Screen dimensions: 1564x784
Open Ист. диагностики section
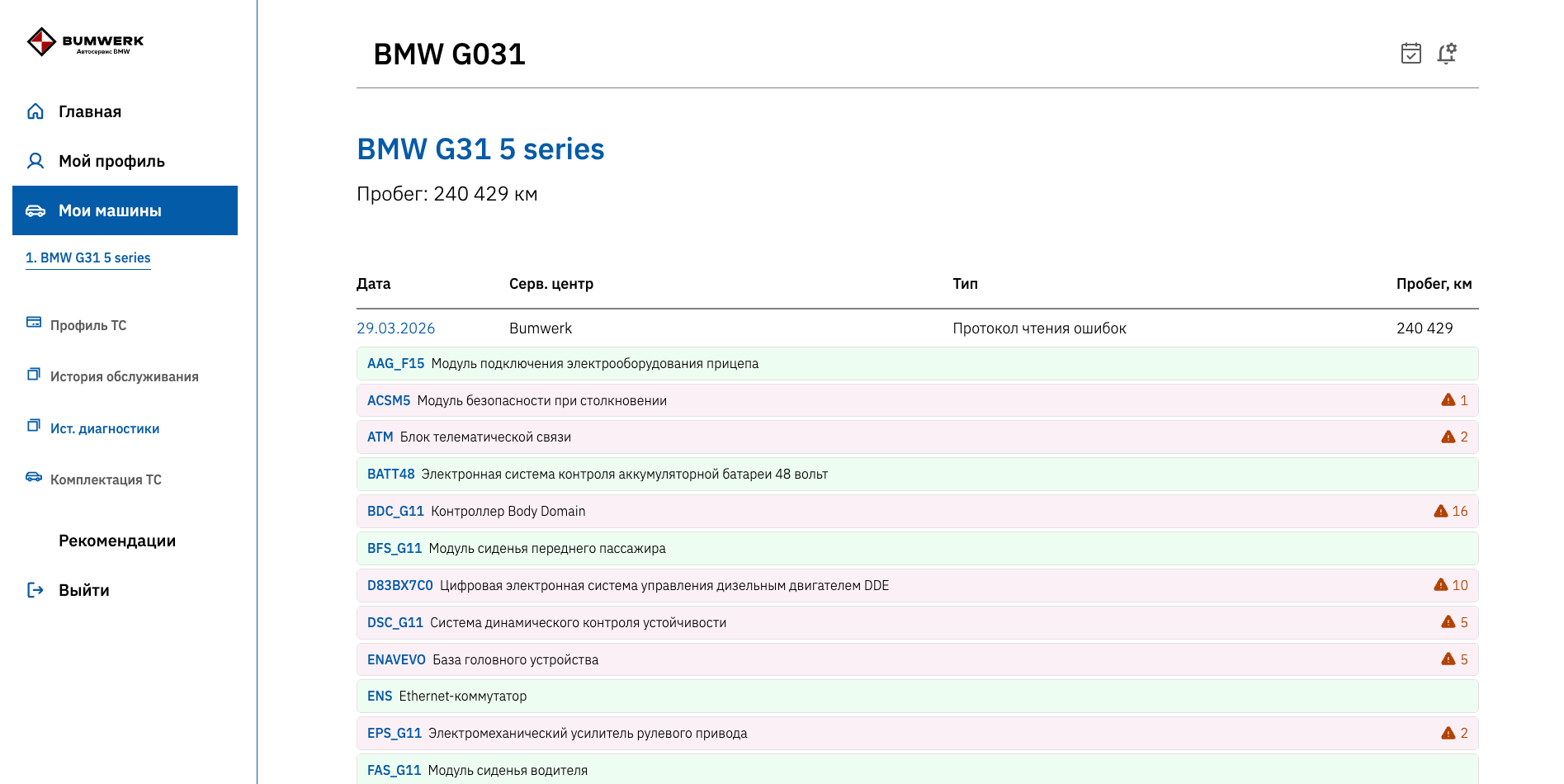[105, 428]
